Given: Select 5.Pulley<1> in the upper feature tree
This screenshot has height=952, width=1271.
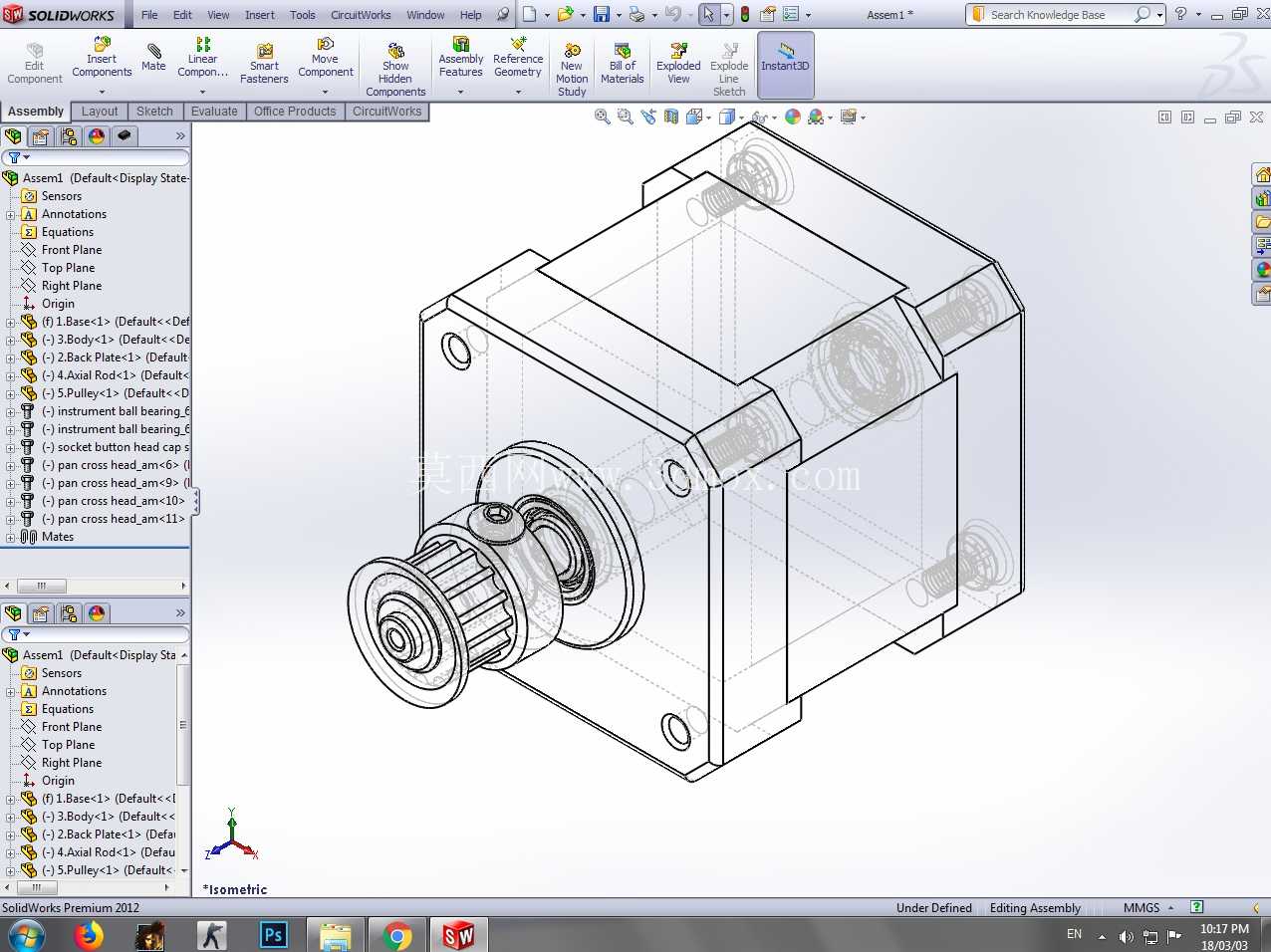Looking at the screenshot, I should click(115, 393).
